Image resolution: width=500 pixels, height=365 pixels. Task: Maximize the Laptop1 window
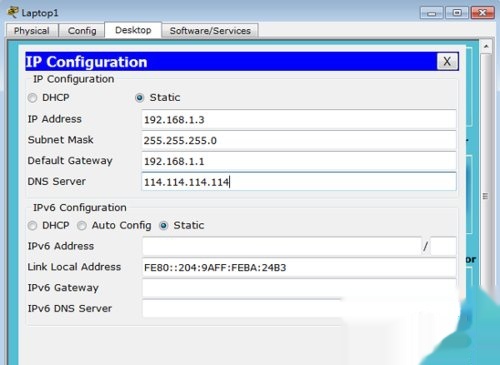457,13
